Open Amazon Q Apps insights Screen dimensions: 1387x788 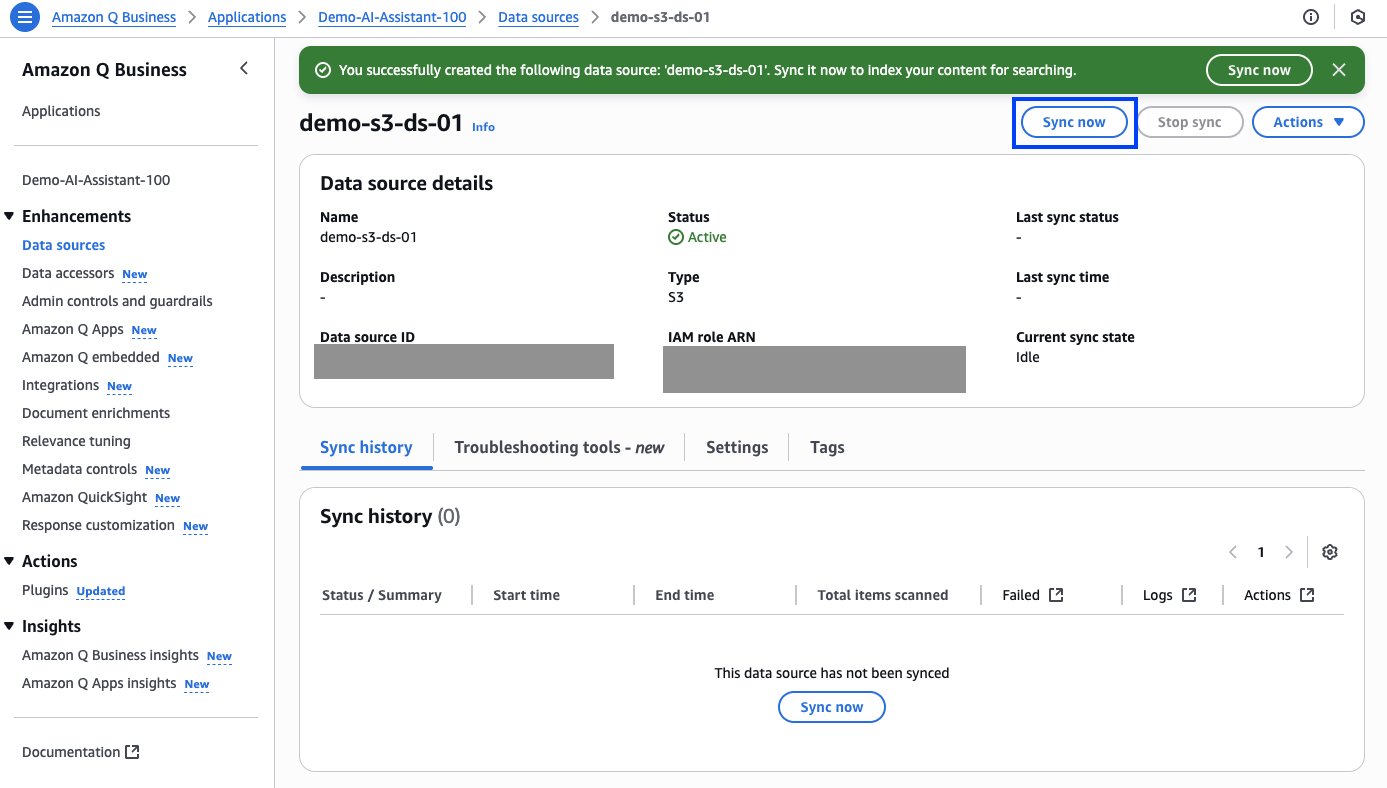[x=99, y=683]
